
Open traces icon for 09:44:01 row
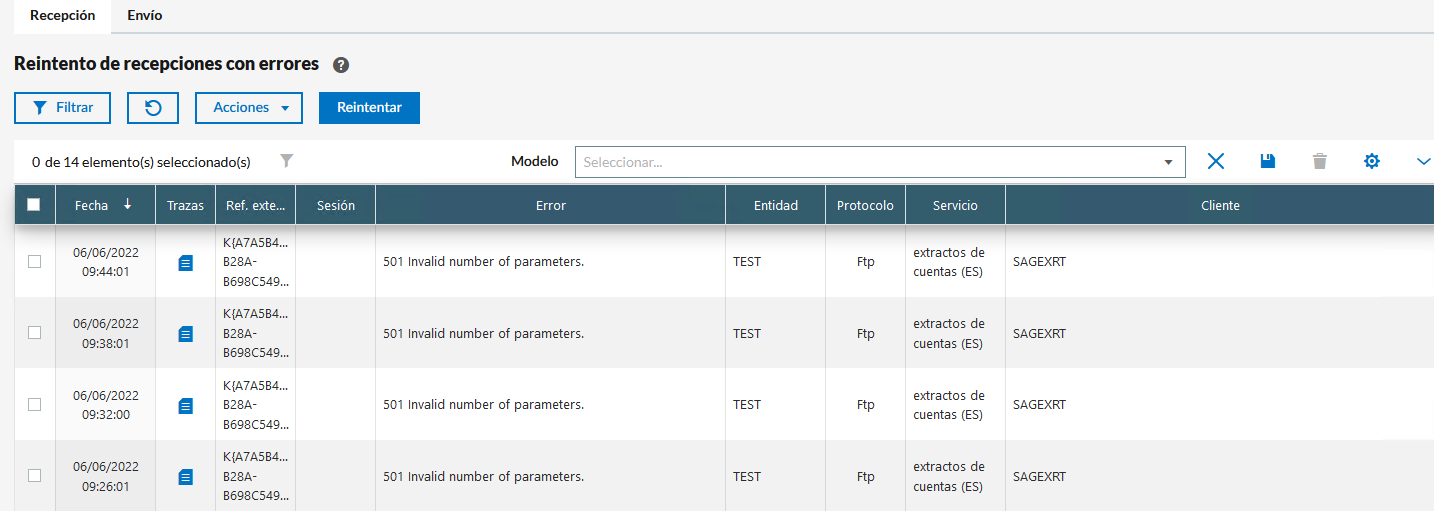[185, 263]
